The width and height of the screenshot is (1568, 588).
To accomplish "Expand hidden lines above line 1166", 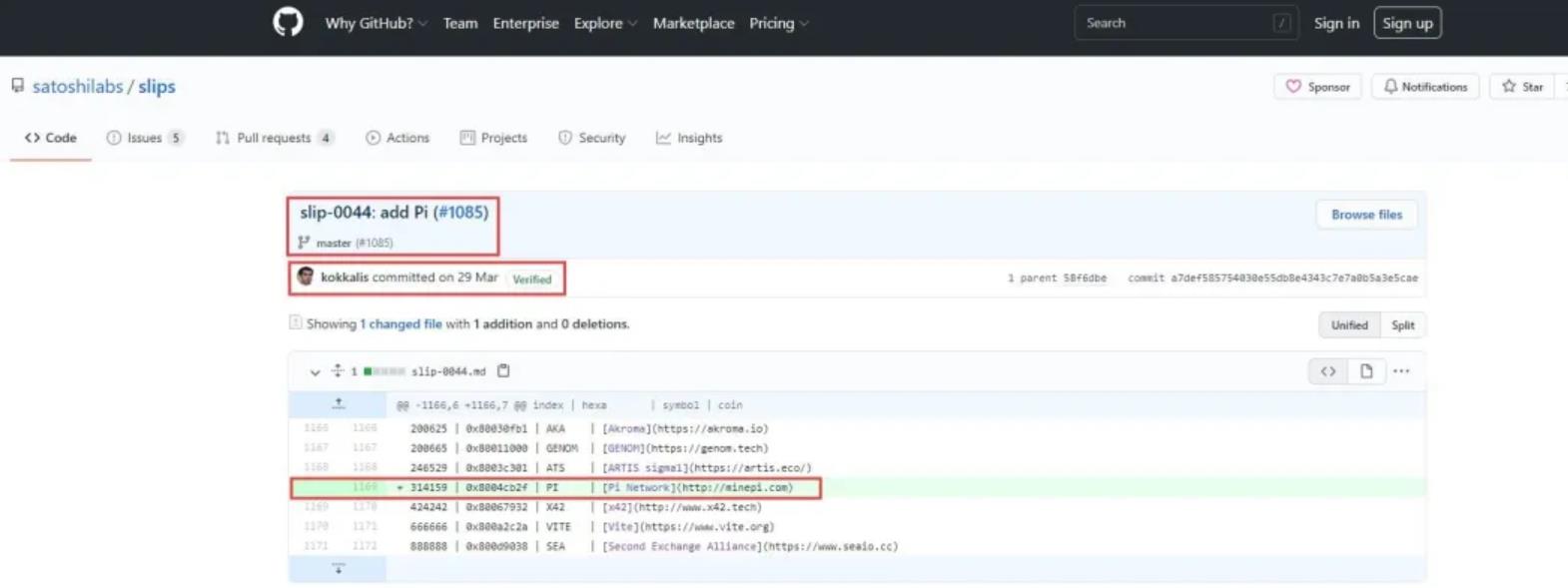I will [339, 404].
